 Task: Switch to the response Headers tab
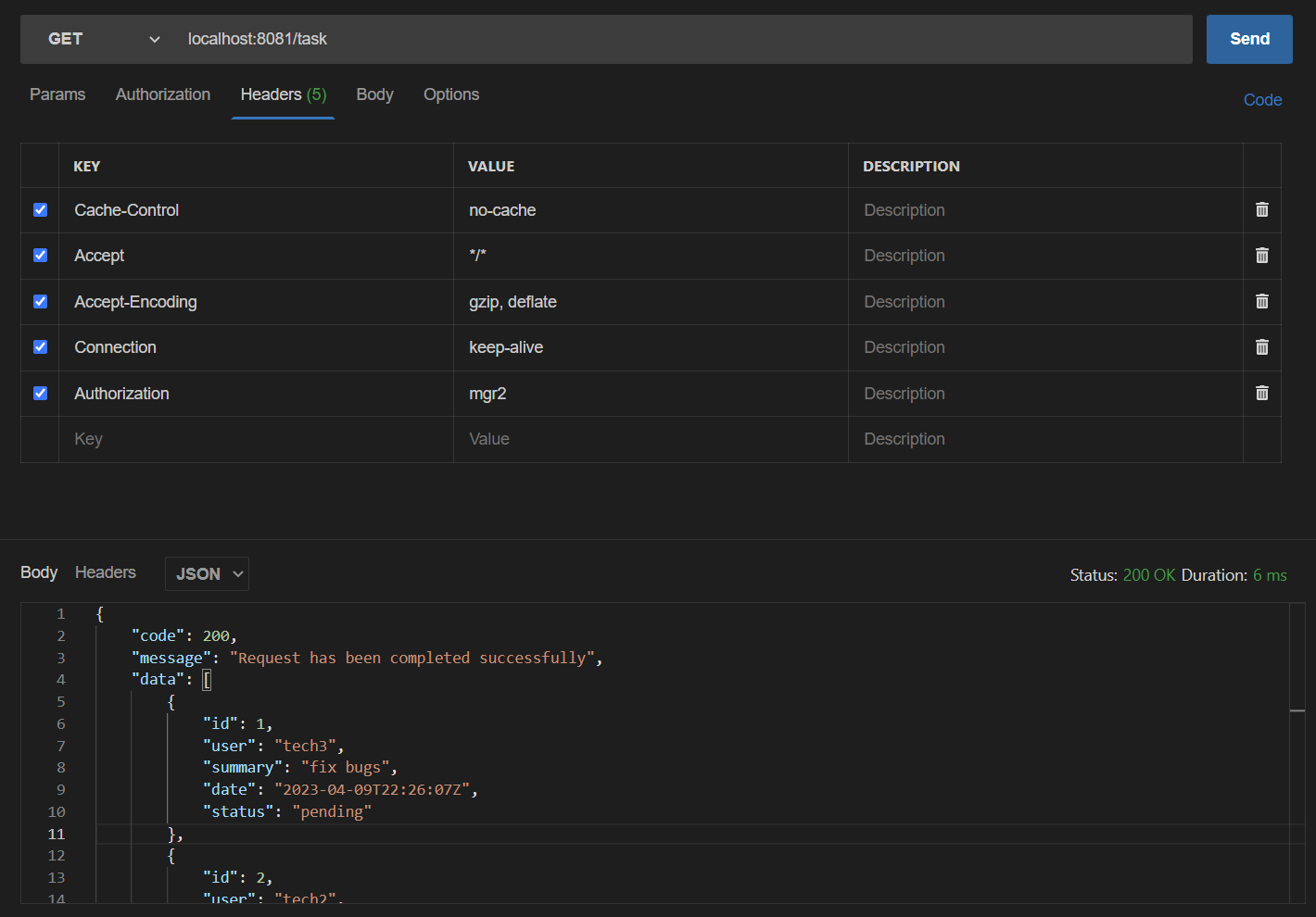(x=105, y=572)
